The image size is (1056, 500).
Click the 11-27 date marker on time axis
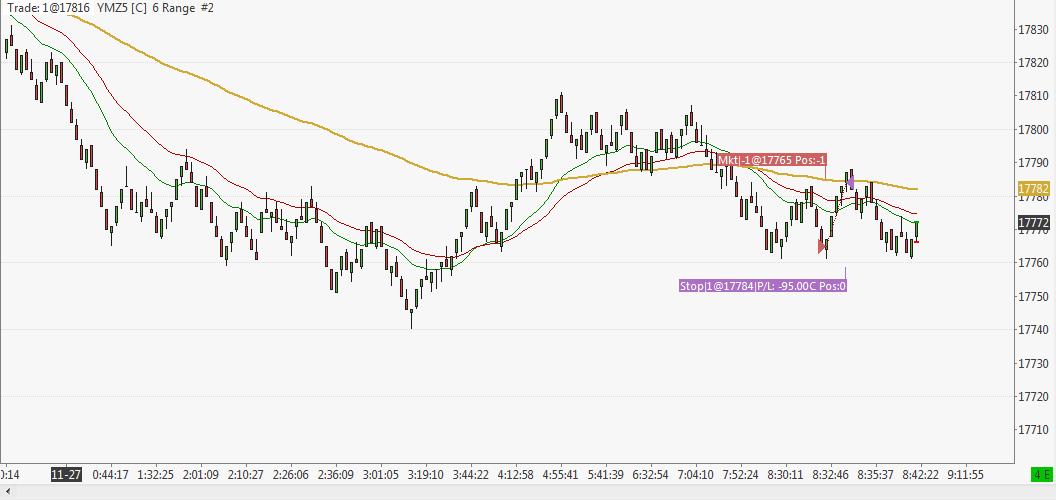pyautogui.click(x=66, y=474)
